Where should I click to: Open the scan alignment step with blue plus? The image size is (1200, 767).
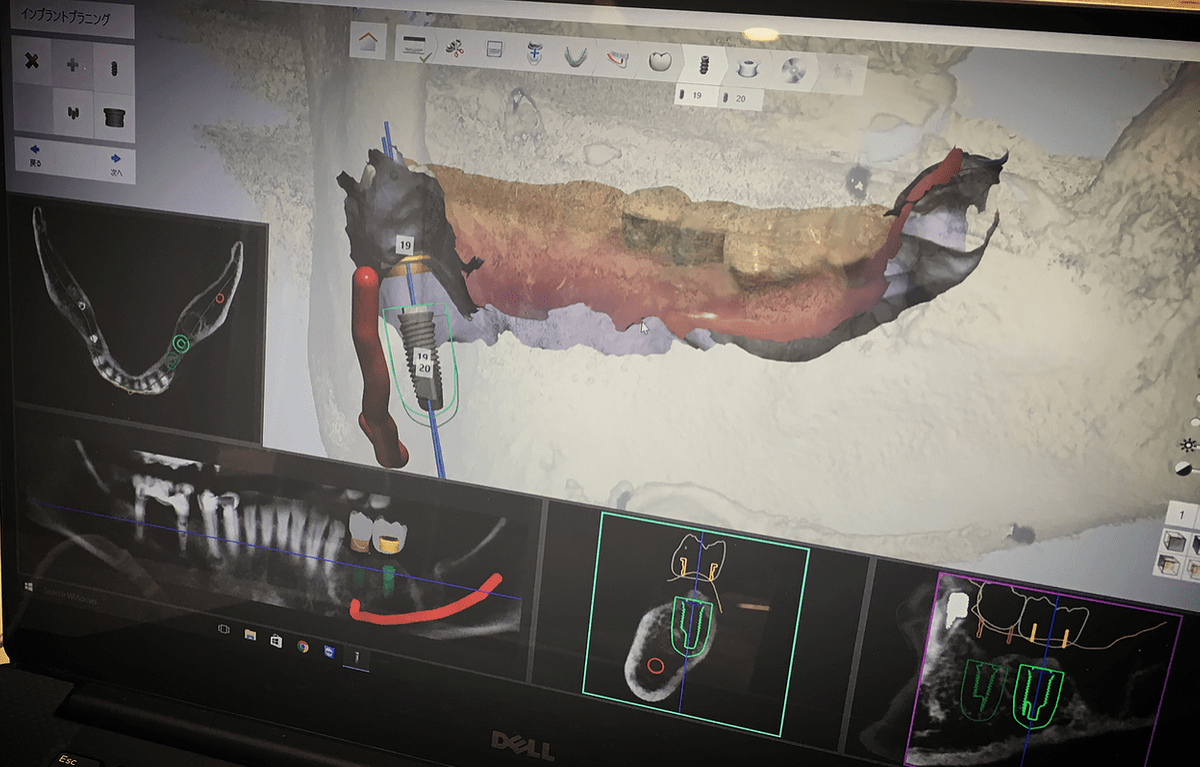534,52
